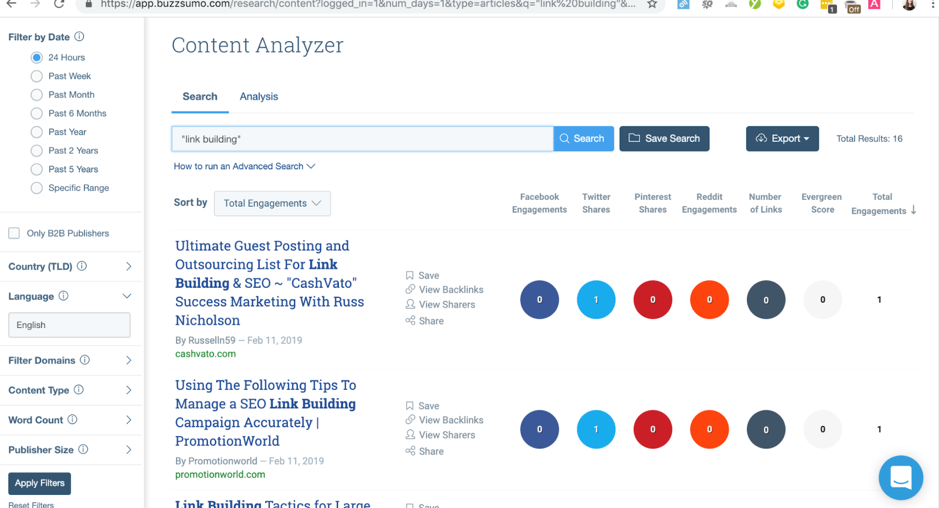Click the Reset Filters link
Image resolution: width=939 pixels, height=508 pixels.
[x=31, y=504]
